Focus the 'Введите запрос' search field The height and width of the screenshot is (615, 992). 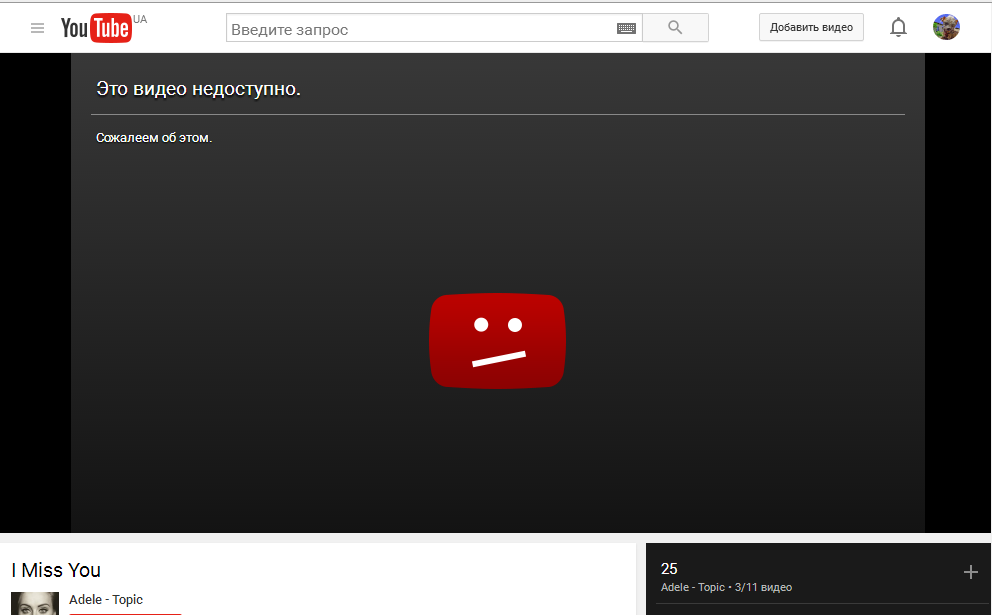coord(420,29)
